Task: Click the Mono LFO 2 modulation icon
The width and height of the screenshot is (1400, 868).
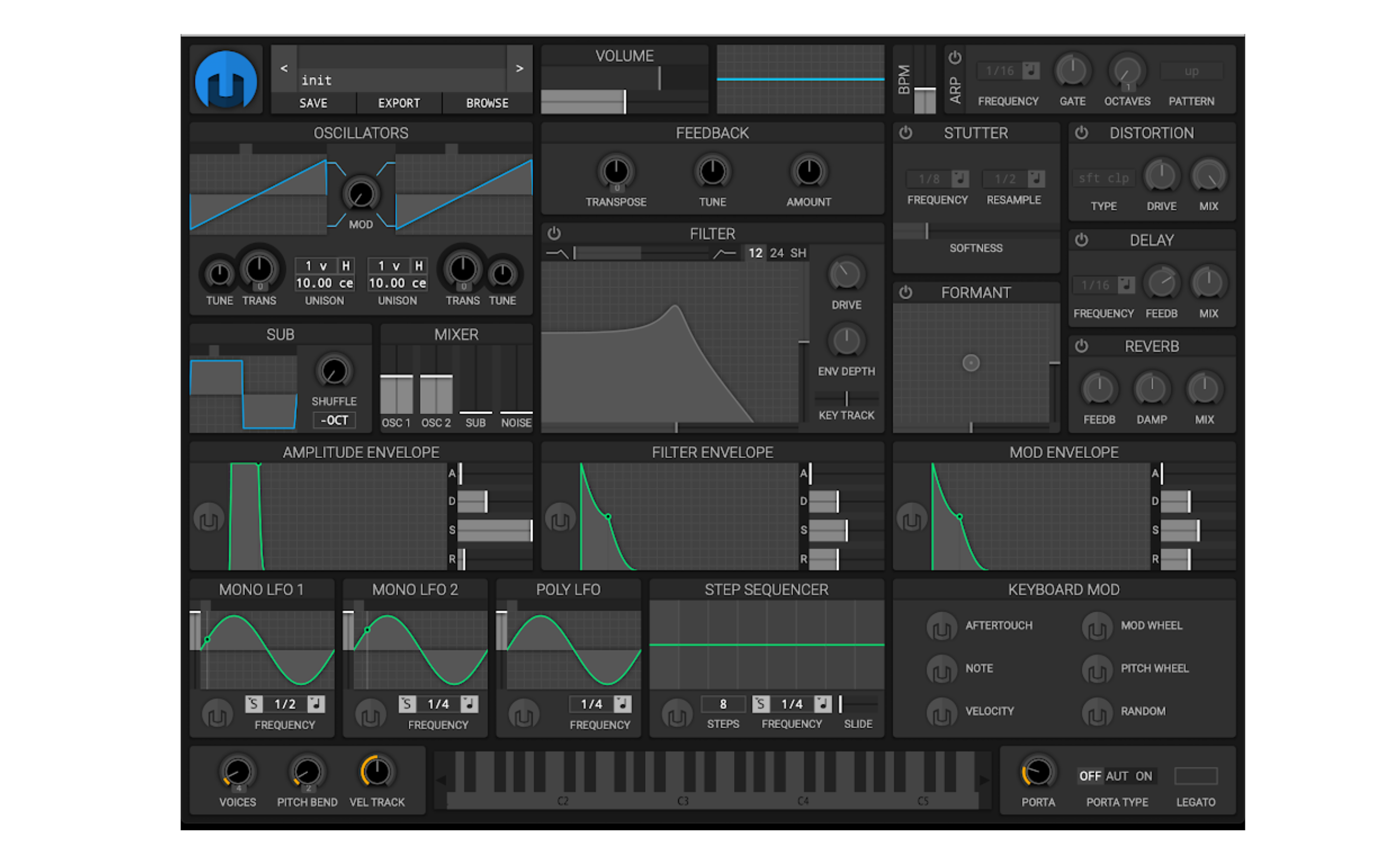Action: [x=370, y=714]
